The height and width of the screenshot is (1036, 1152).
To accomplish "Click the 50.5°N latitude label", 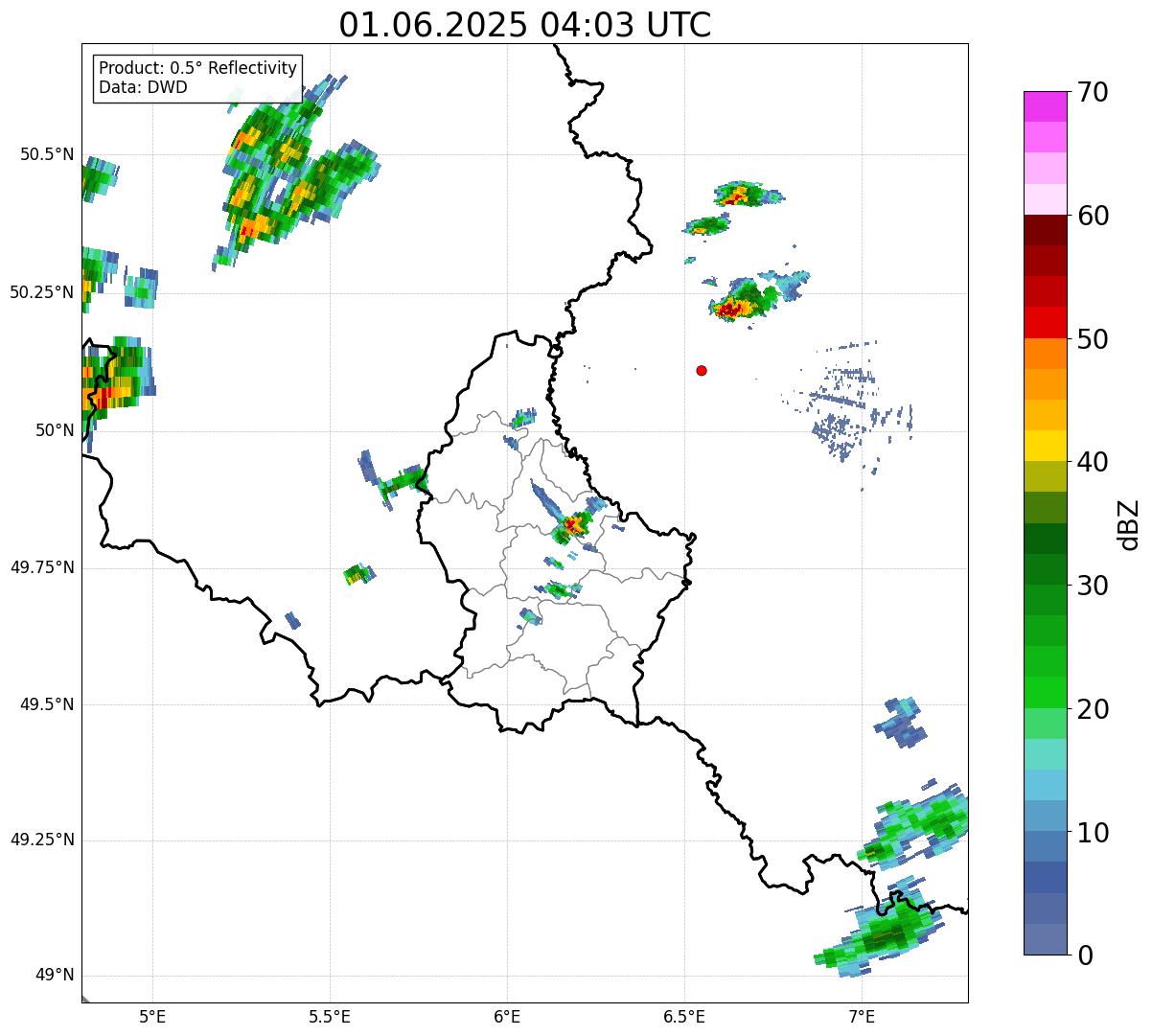I will [46, 154].
